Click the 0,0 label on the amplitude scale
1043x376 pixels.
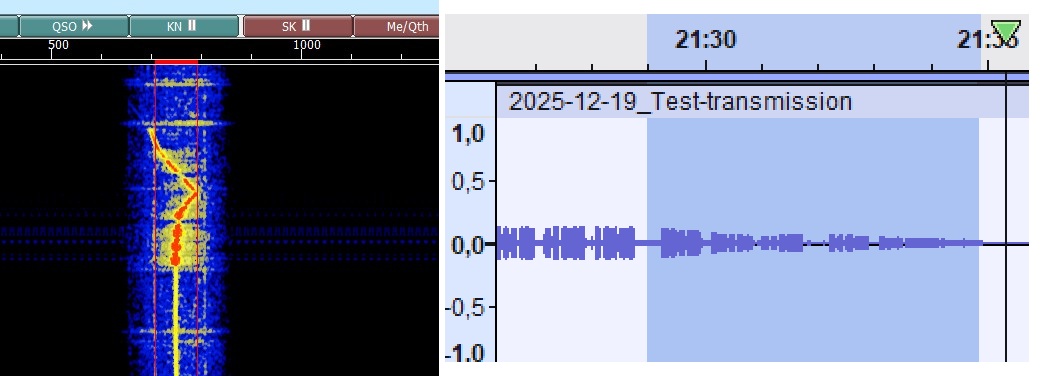(468, 245)
